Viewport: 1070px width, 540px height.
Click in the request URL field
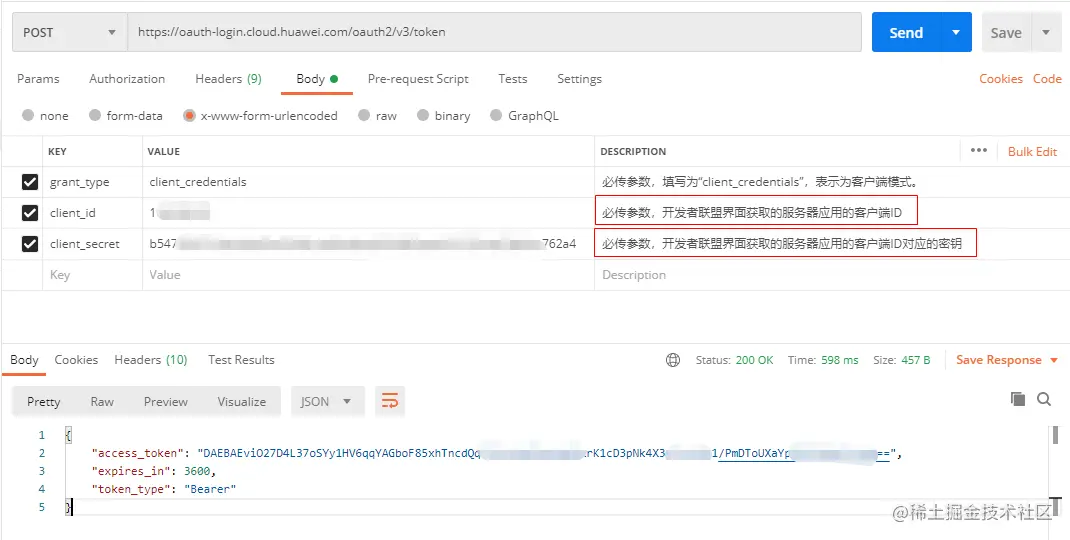click(495, 32)
